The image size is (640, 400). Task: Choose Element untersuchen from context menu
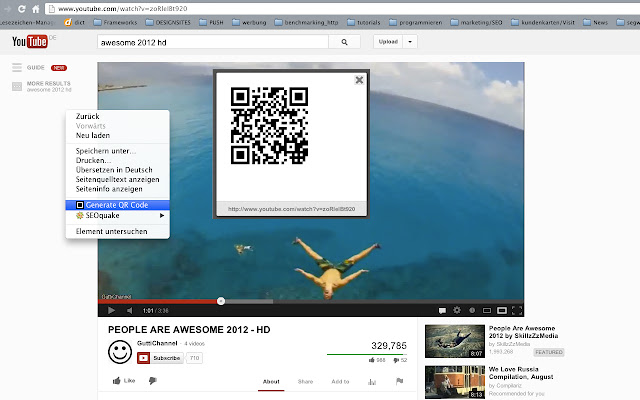[112, 231]
